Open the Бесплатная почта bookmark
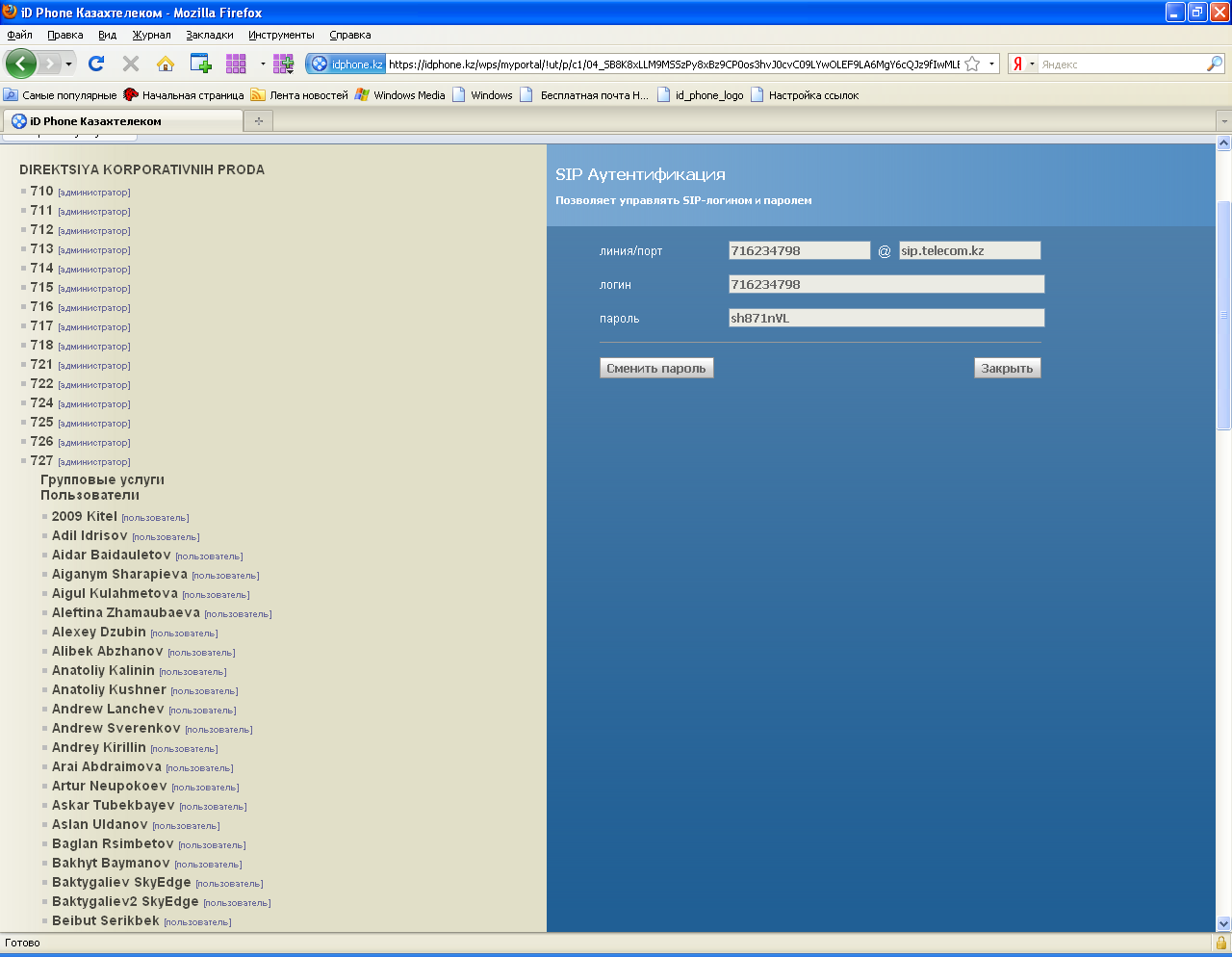 tap(585, 95)
